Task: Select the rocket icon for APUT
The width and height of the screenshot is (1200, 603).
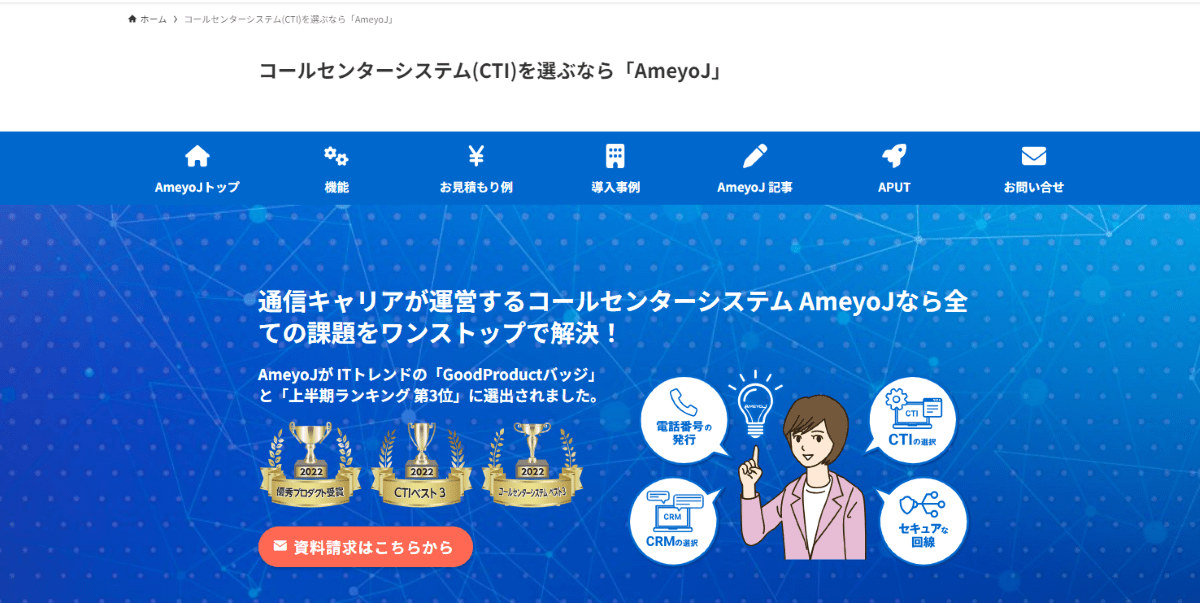Action: [x=894, y=156]
